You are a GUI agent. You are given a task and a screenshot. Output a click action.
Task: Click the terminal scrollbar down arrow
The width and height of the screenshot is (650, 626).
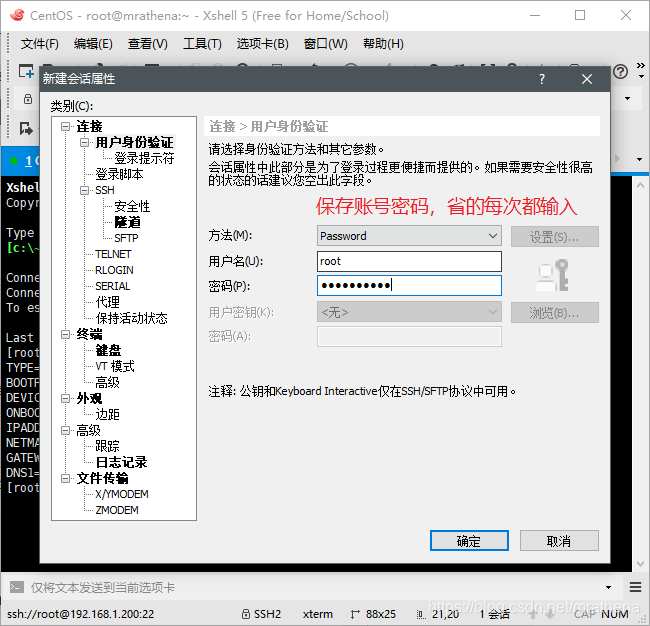[x=640, y=564]
